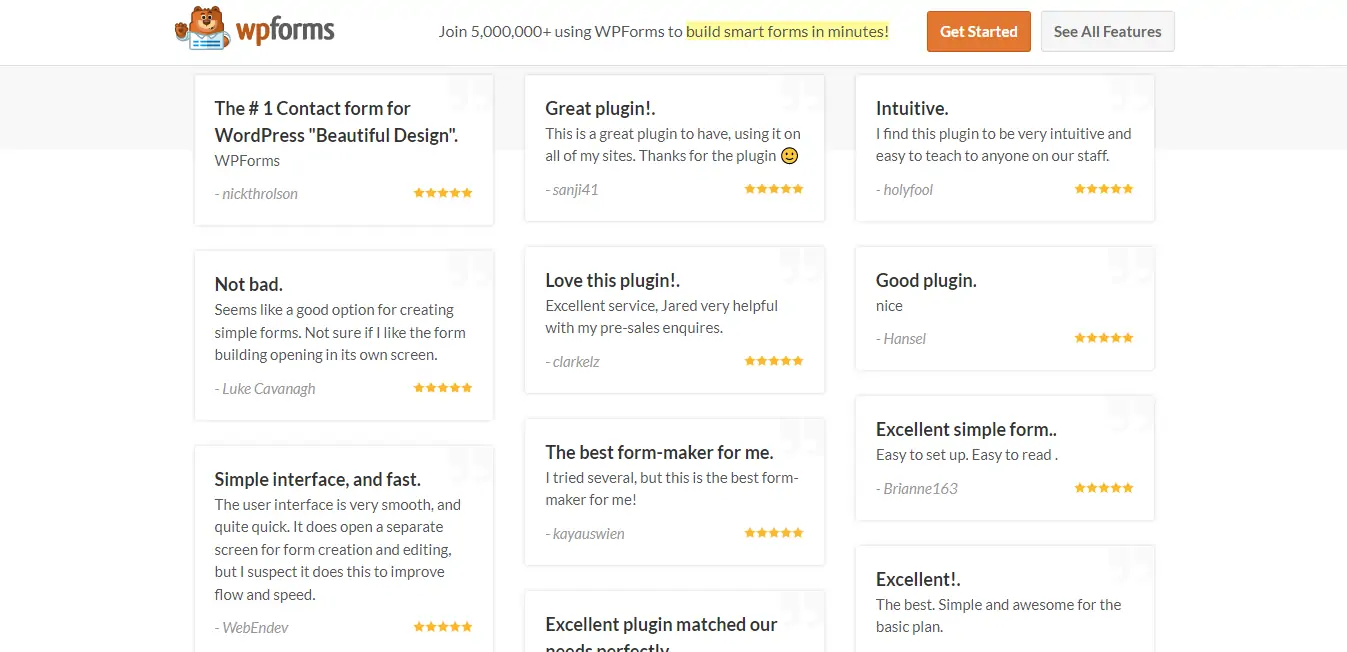Click reviewer name nickthrolson
This screenshot has width=1347, height=652.
click(x=260, y=194)
